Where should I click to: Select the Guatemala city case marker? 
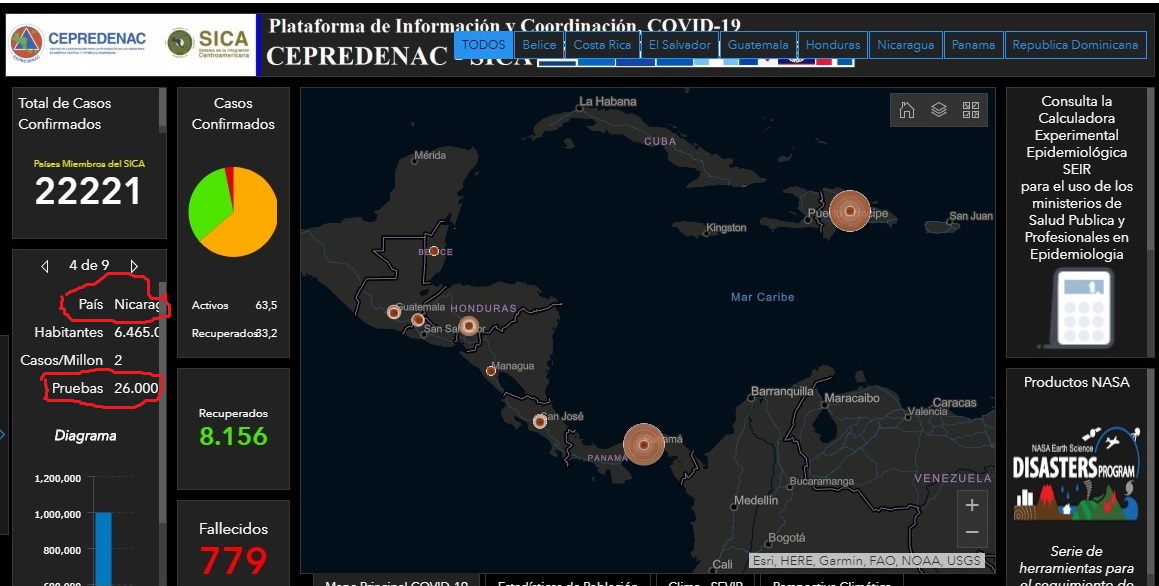[394, 313]
